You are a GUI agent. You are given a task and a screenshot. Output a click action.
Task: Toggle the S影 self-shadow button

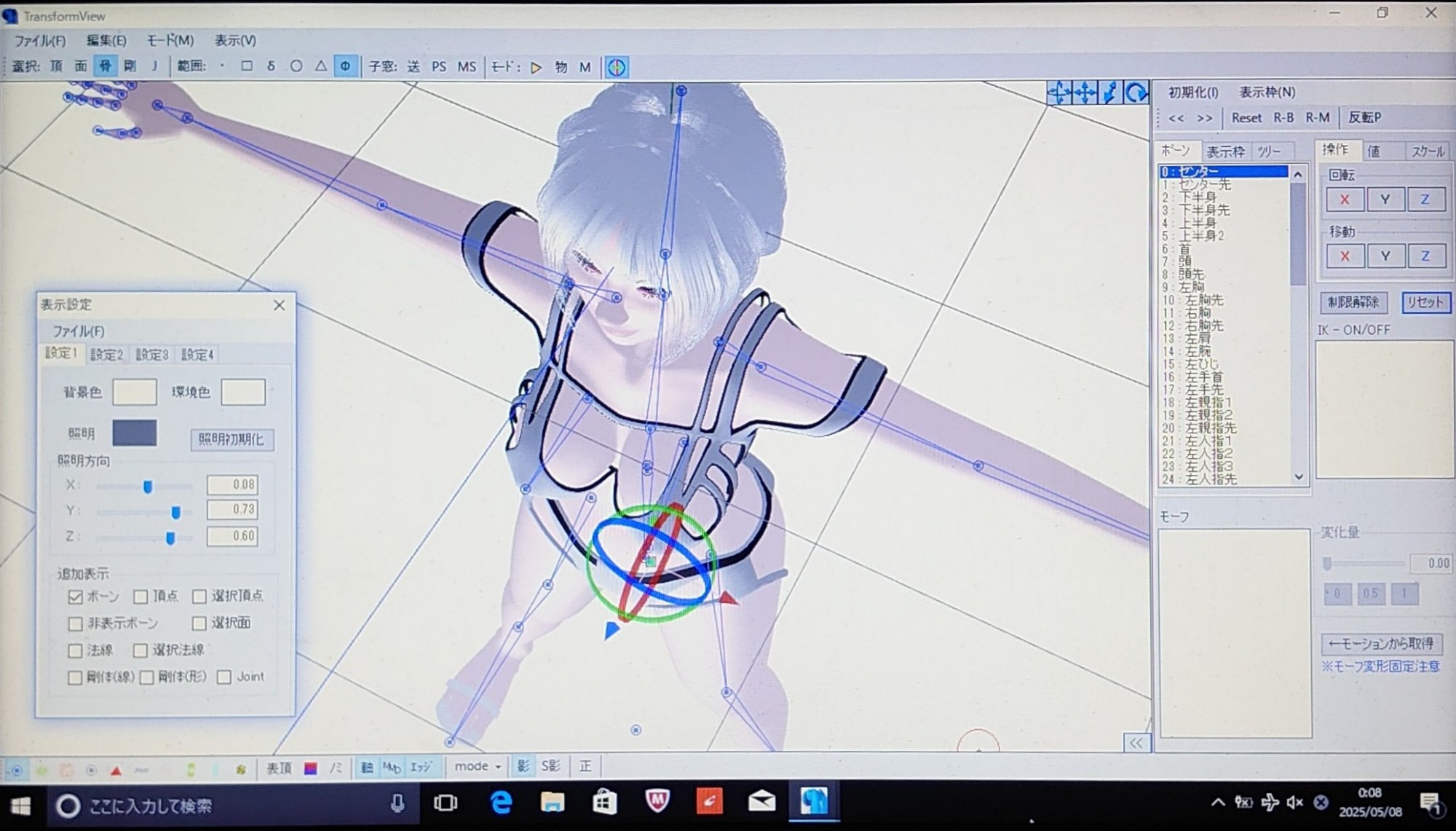pos(551,766)
